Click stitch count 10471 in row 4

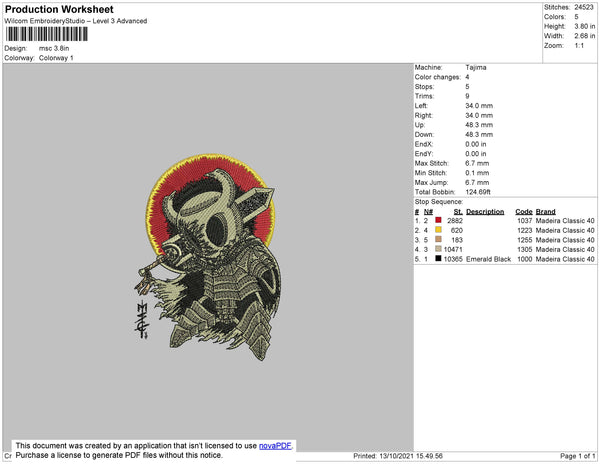(x=453, y=249)
